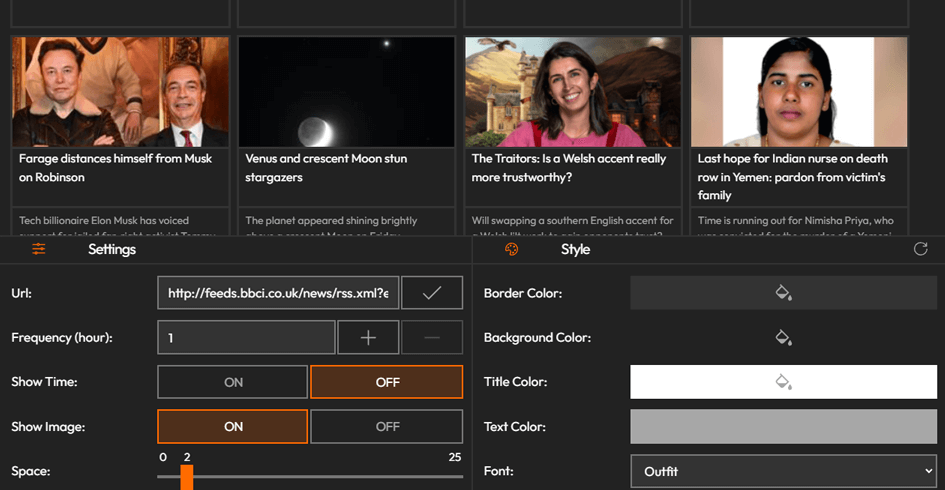This screenshot has width=945, height=490.
Task: Expand the Font dropdown showing Outfit
Action: click(783, 471)
